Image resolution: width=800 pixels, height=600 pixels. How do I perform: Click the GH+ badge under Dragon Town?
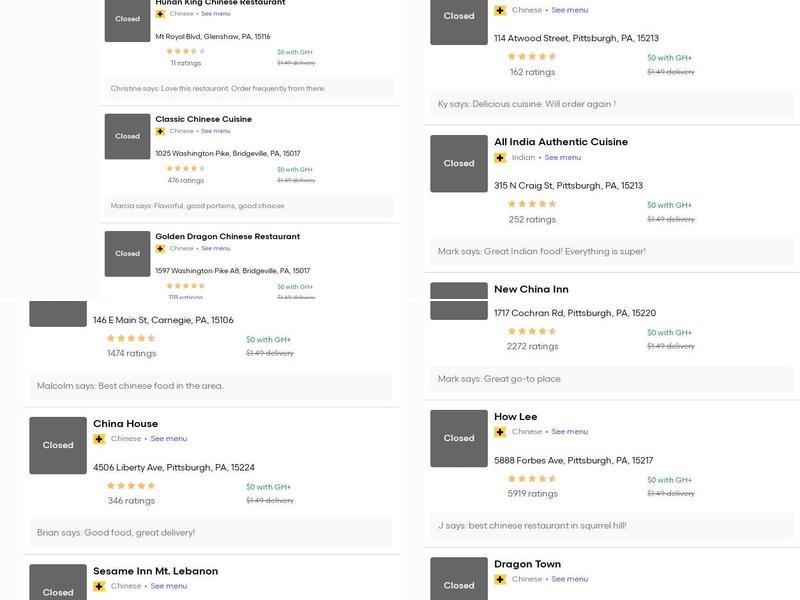point(500,579)
